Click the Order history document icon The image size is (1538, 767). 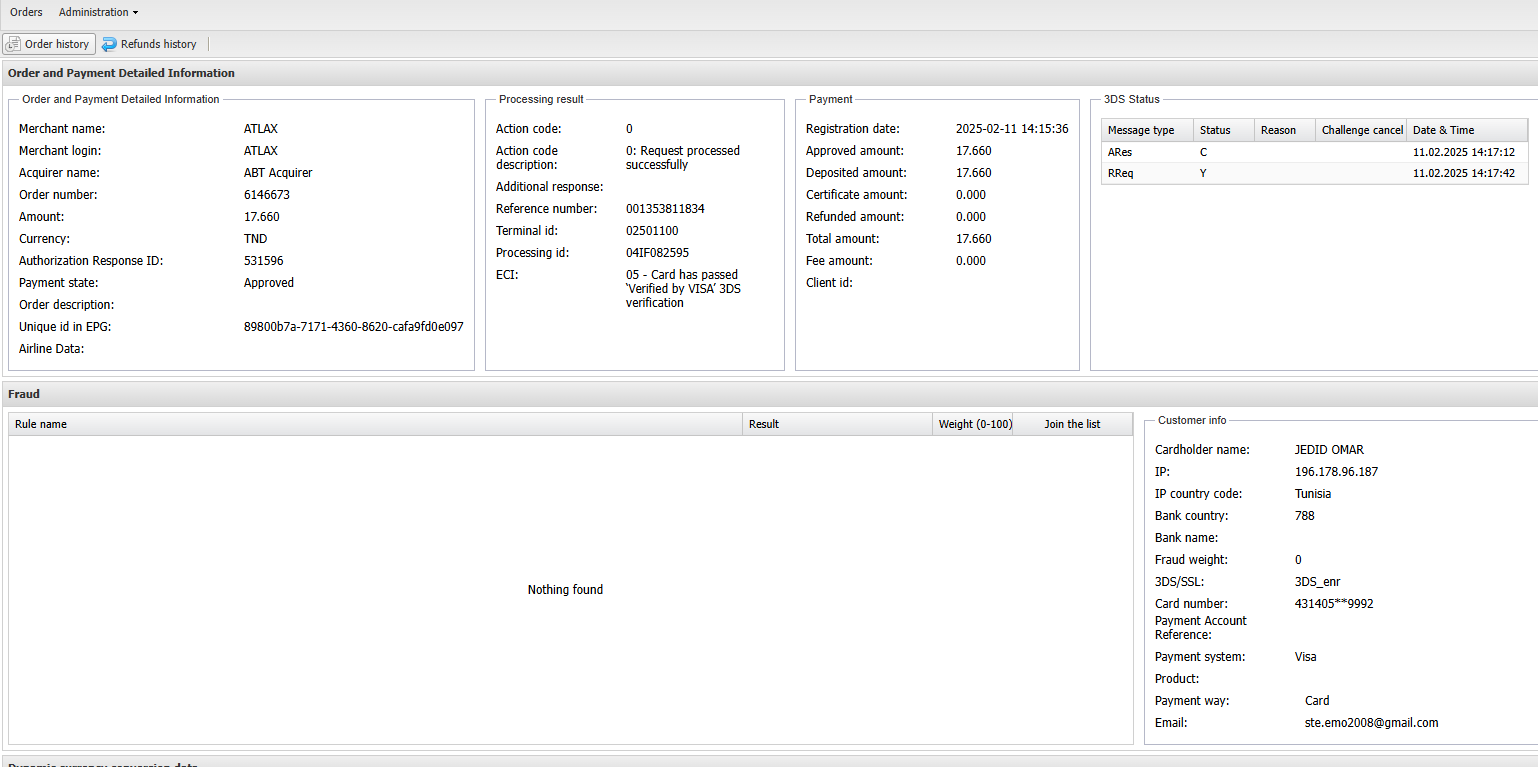pos(14,44)
